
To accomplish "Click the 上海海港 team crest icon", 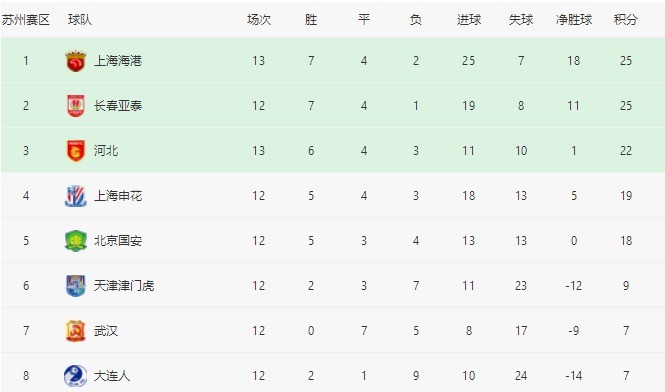I will coord(76,61).
